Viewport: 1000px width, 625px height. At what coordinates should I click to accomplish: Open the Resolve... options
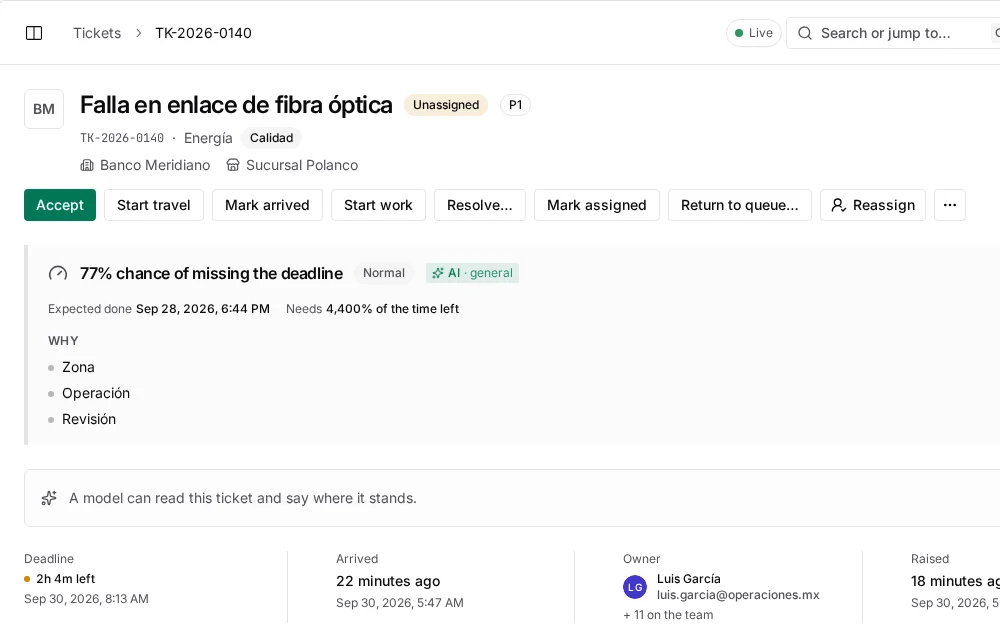coord(480,205)
